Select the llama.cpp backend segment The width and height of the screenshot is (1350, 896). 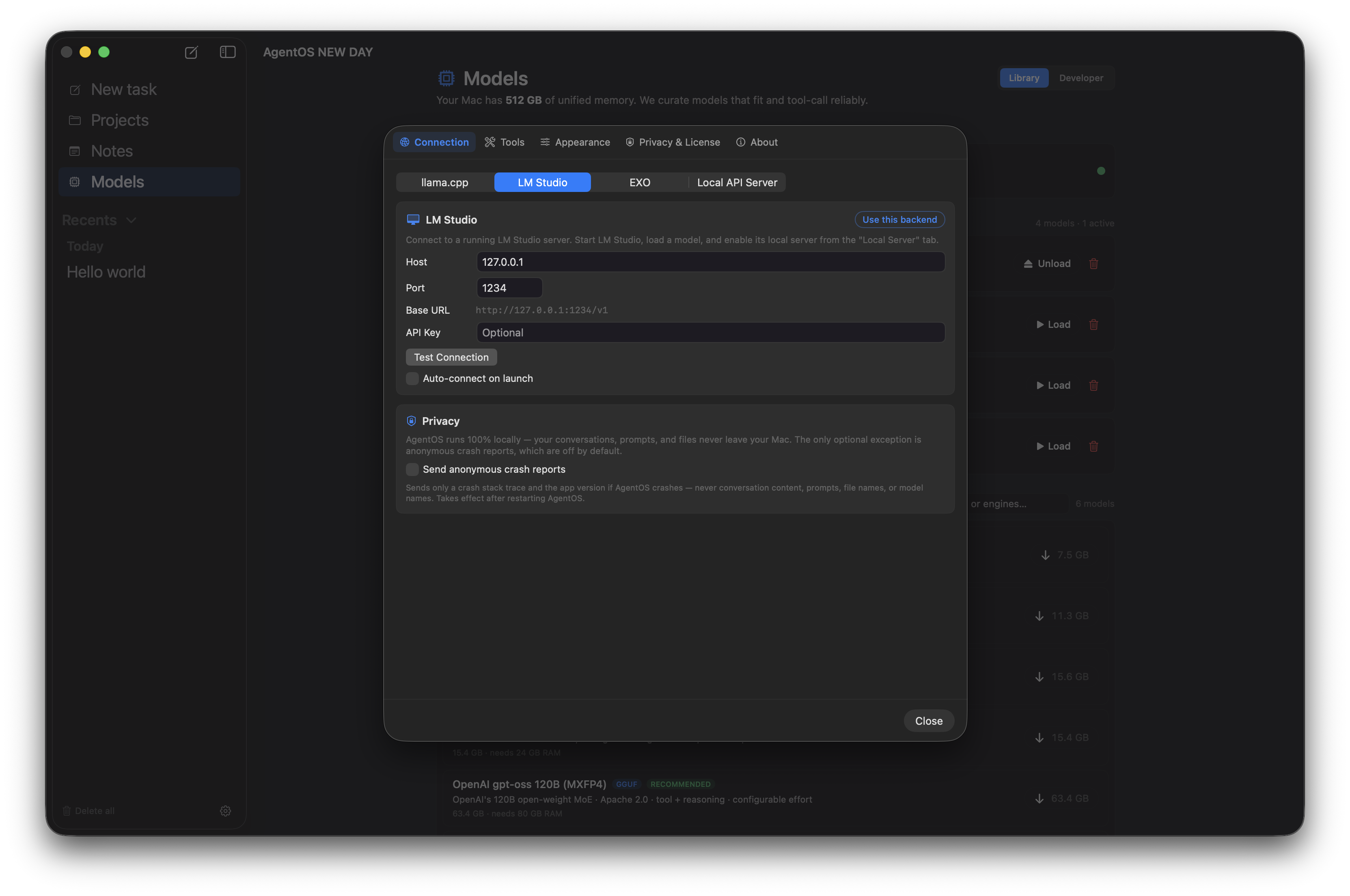click(445, 182)
